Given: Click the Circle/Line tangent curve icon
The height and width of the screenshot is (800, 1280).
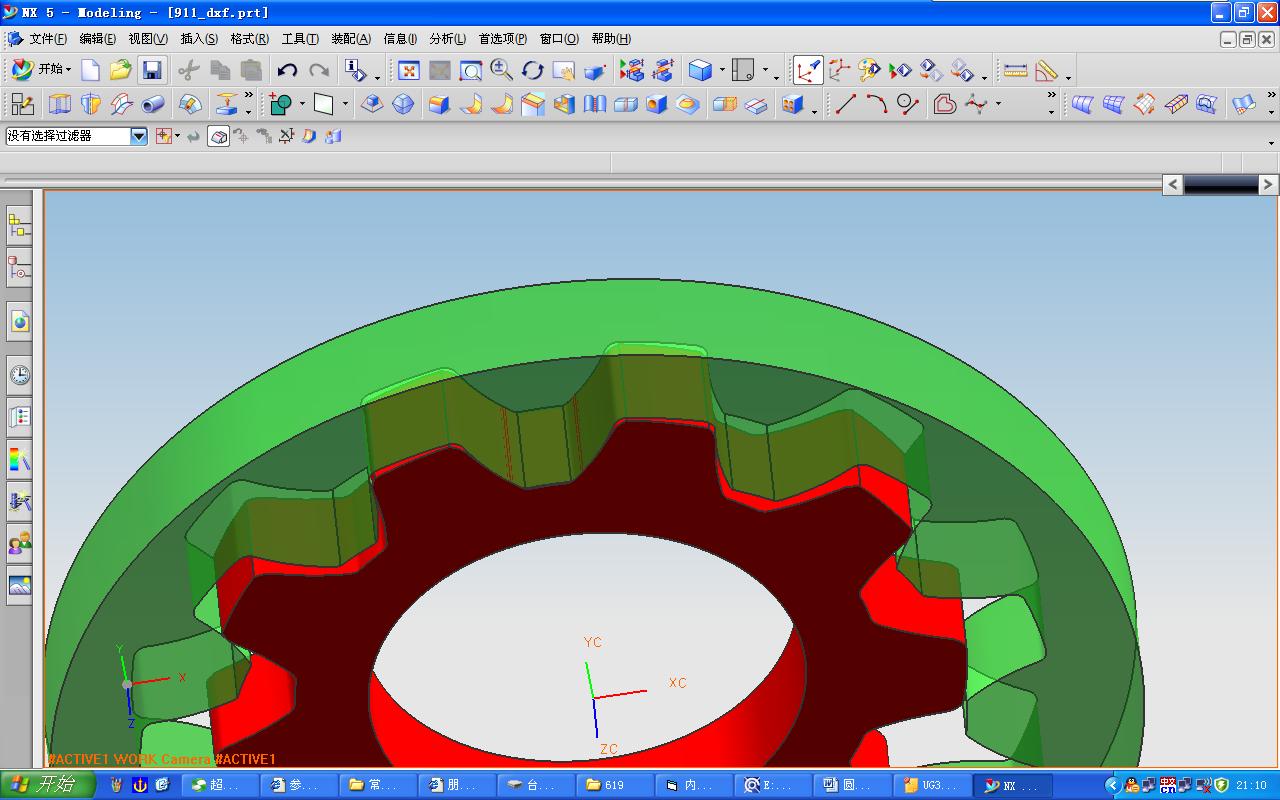Looking at the screenshot, I should point(908,104).
